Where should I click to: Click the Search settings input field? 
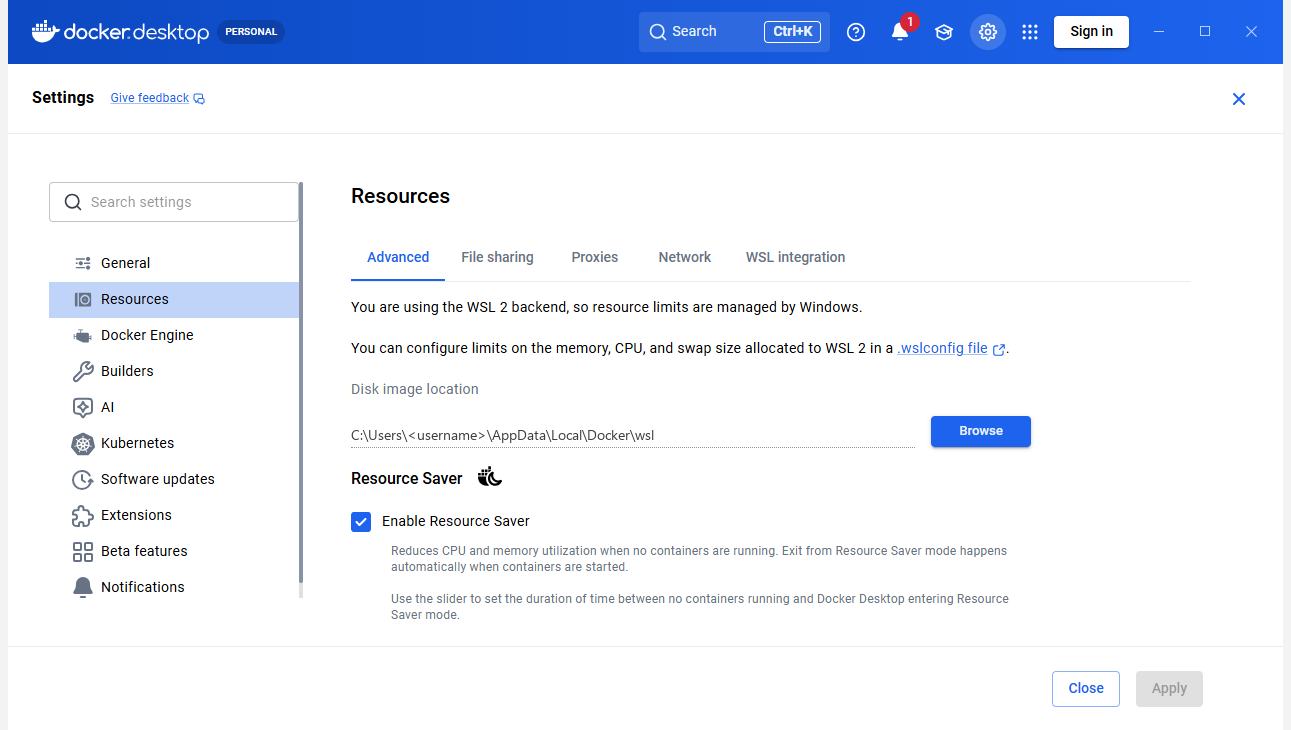click(174, 202)
